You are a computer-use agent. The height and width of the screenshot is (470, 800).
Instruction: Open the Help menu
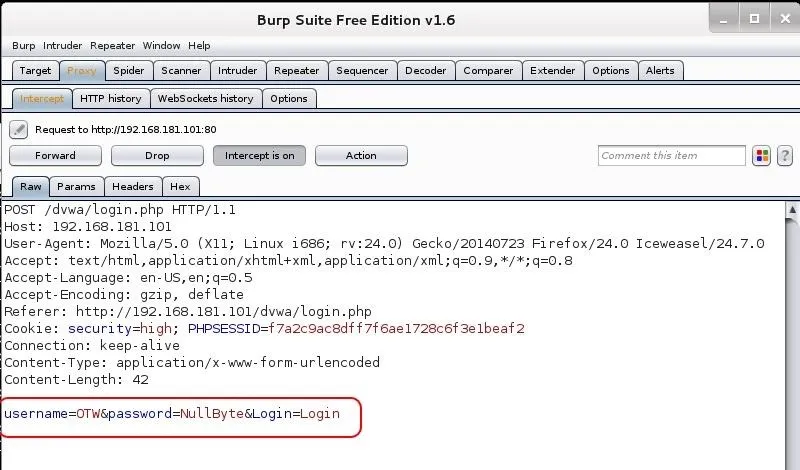199,46
